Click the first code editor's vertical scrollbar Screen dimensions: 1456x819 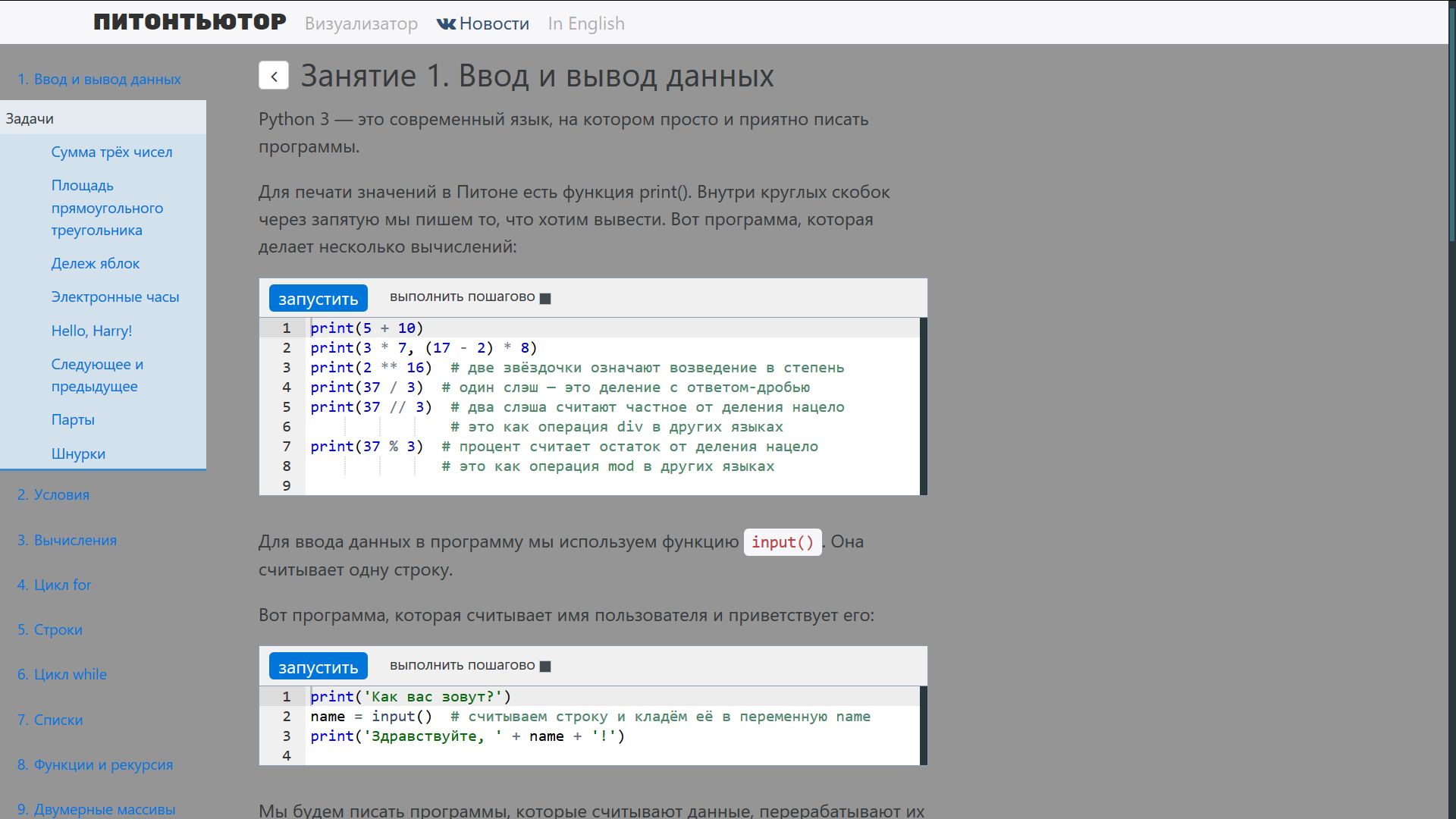tap(924, 406)
